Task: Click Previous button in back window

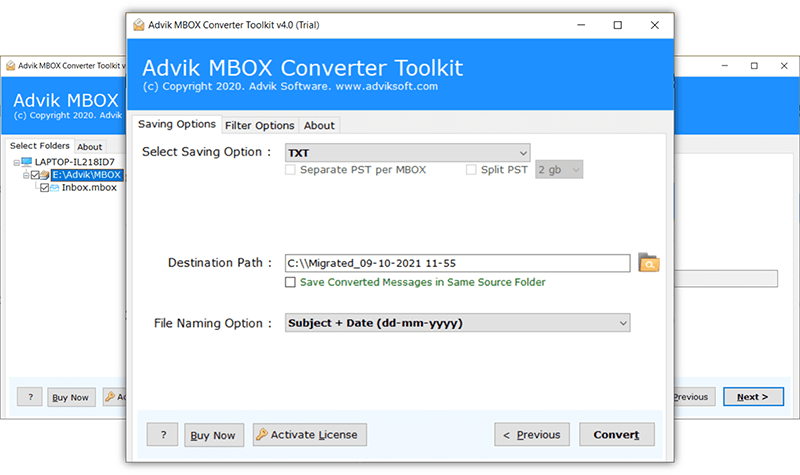Action: (x=694, y=397)
